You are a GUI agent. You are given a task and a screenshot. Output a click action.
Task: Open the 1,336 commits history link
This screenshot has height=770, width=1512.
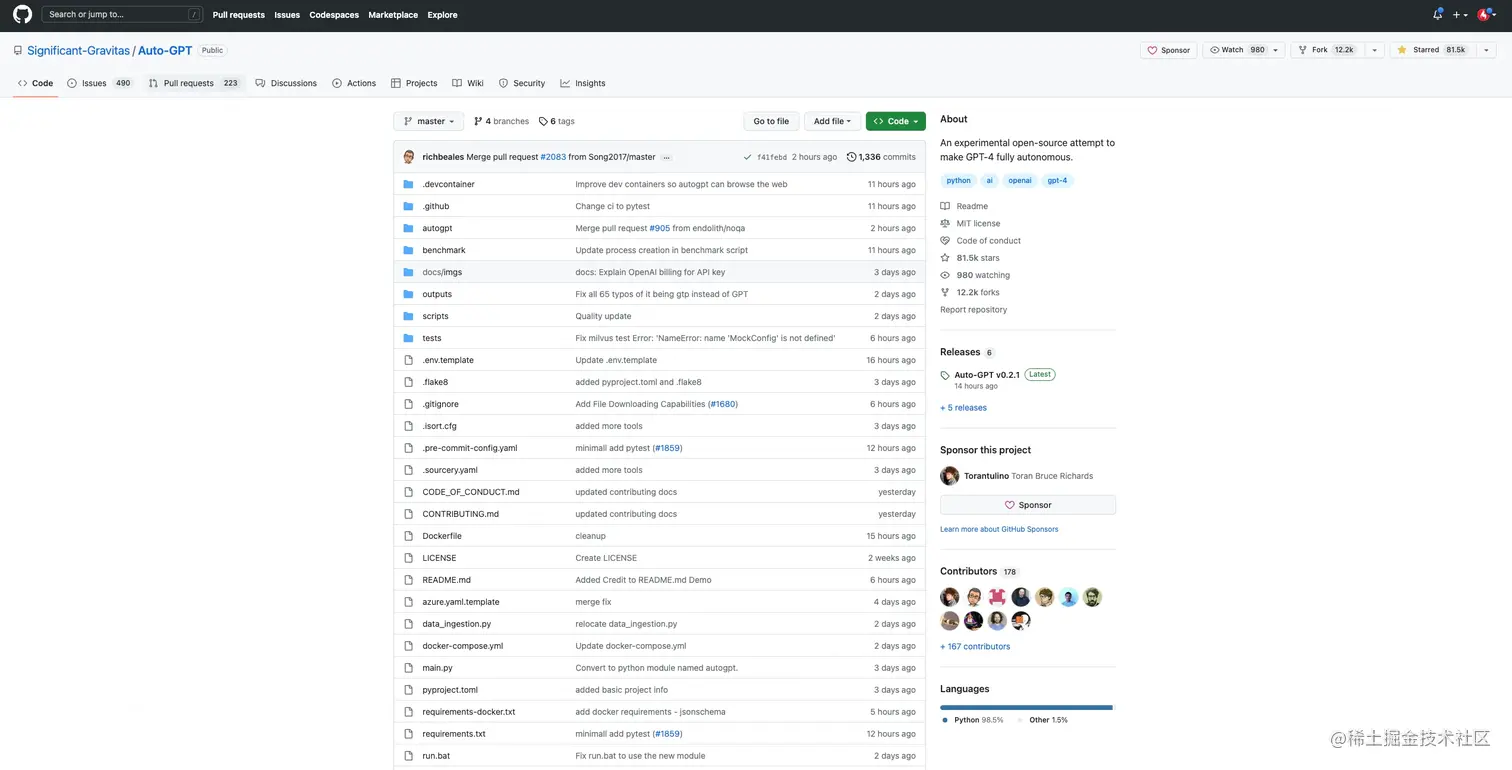click(881, 157)
